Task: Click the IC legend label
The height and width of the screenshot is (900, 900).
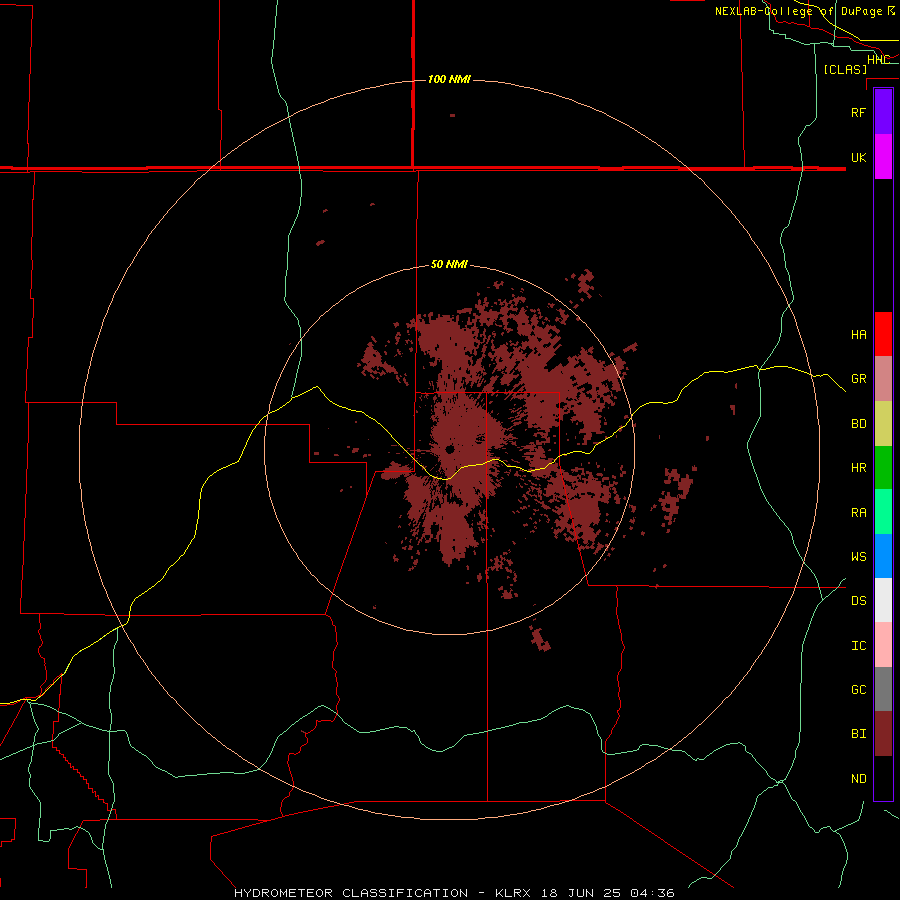Action: click(858, 645)
